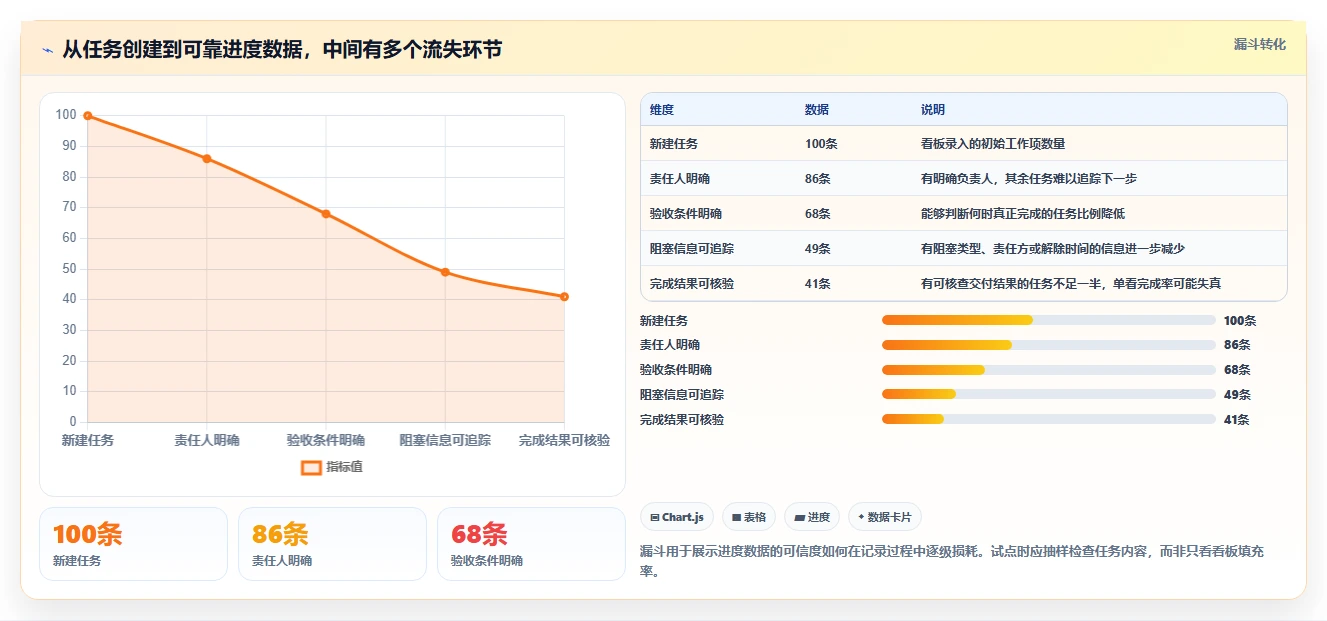Click the 维度 column header
1327x621 pixels.
point(662,110)
